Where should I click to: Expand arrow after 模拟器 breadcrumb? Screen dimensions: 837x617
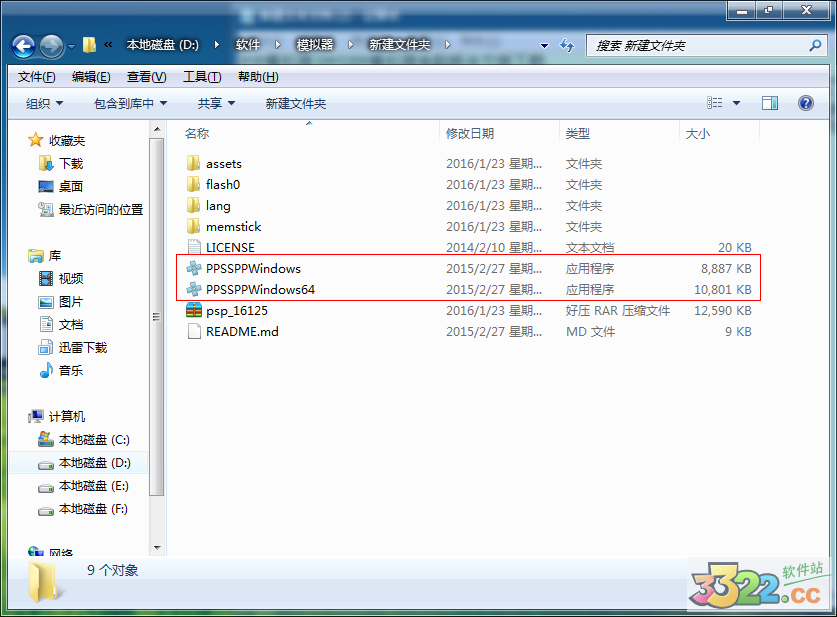pyautogui.click(x=351, y=45)
